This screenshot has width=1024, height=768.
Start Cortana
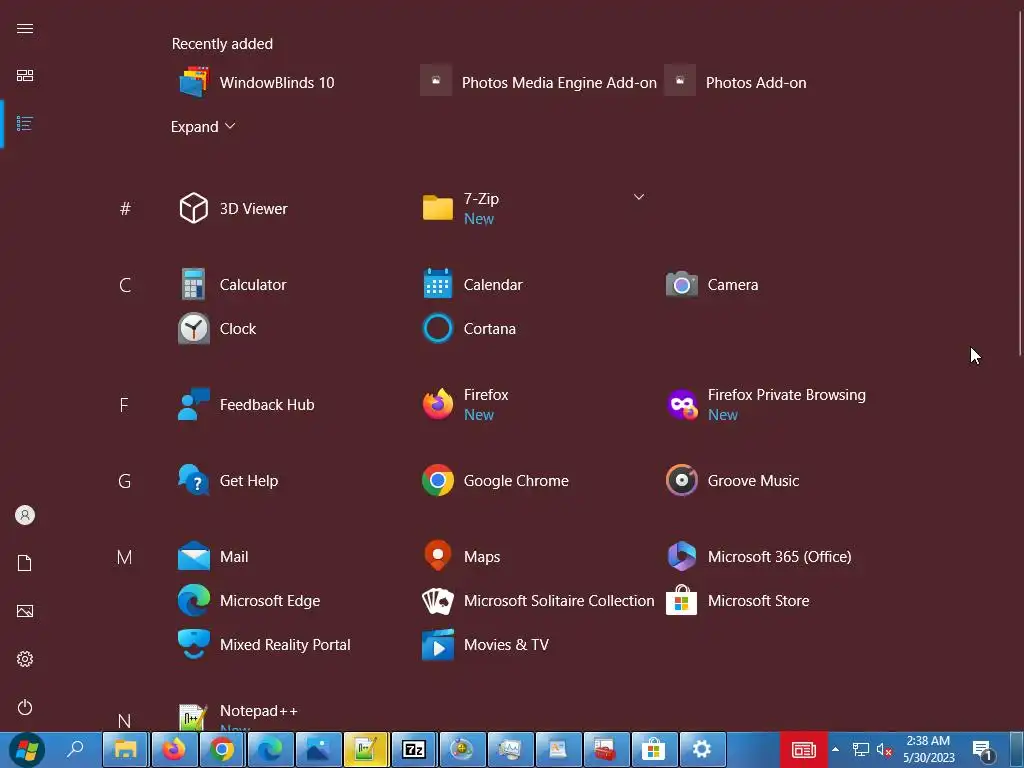point(470,328)
